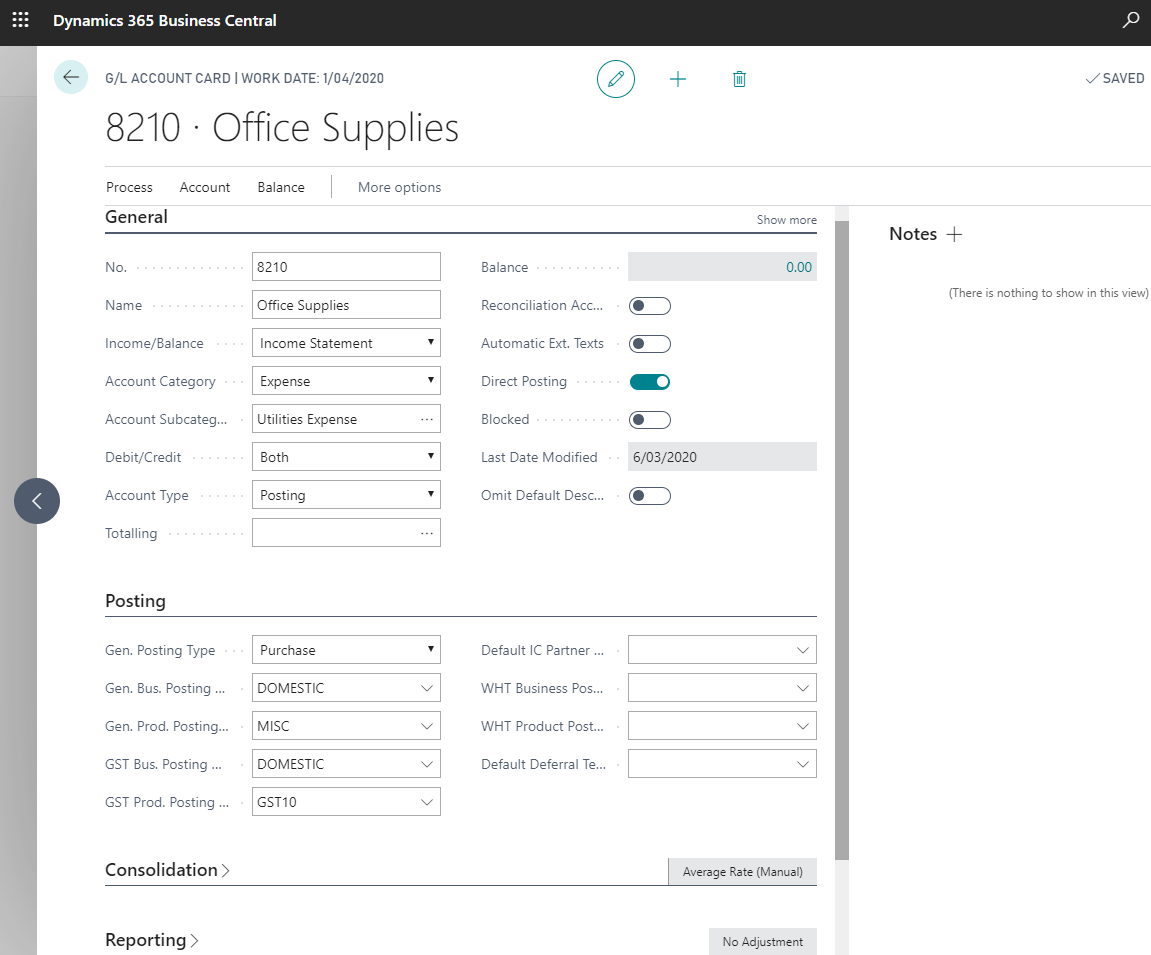
Task: Click Show more in General section
Action: click(x=786, y=220)
